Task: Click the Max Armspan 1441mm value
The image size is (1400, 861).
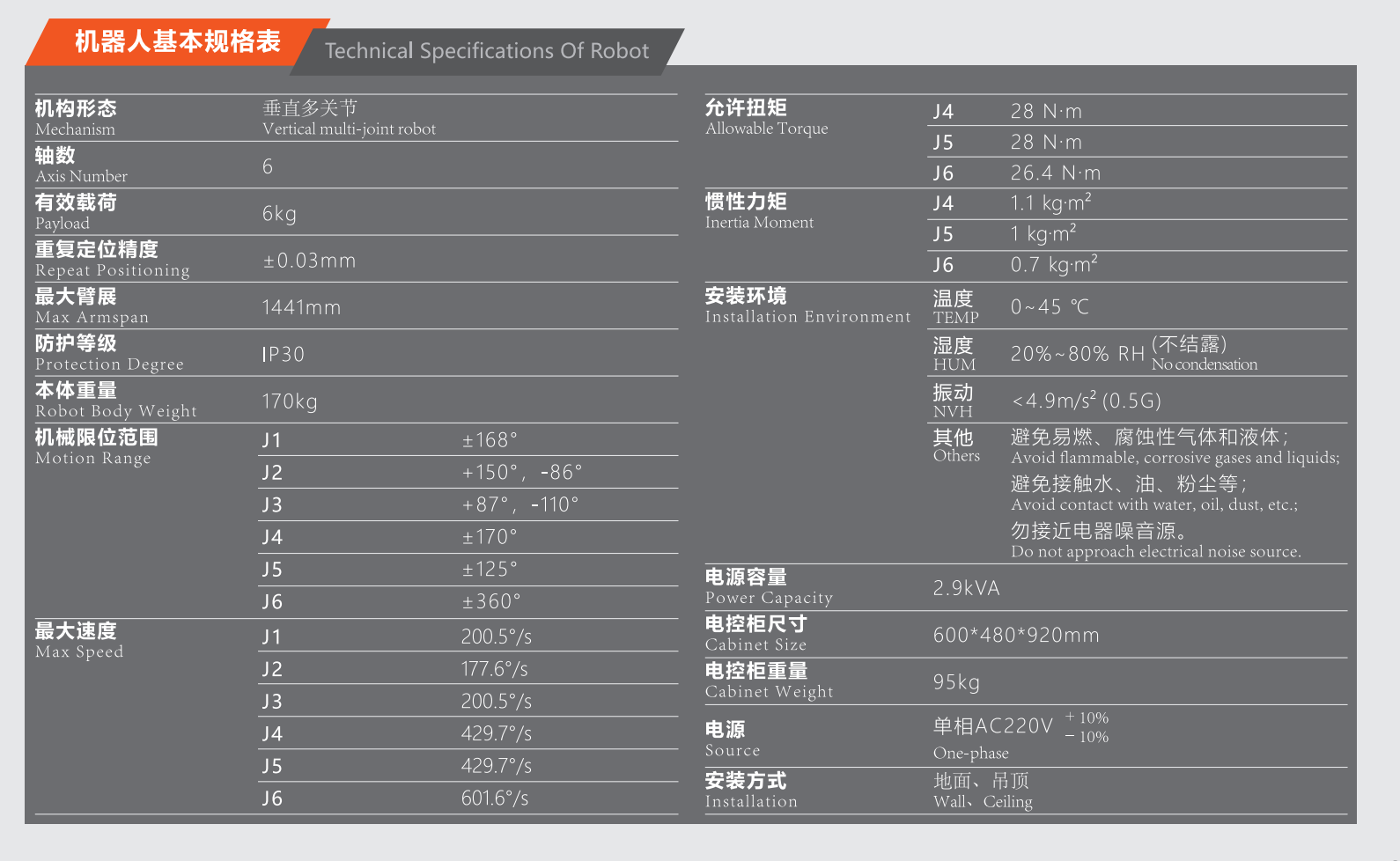Action: (x=301, y=307)
